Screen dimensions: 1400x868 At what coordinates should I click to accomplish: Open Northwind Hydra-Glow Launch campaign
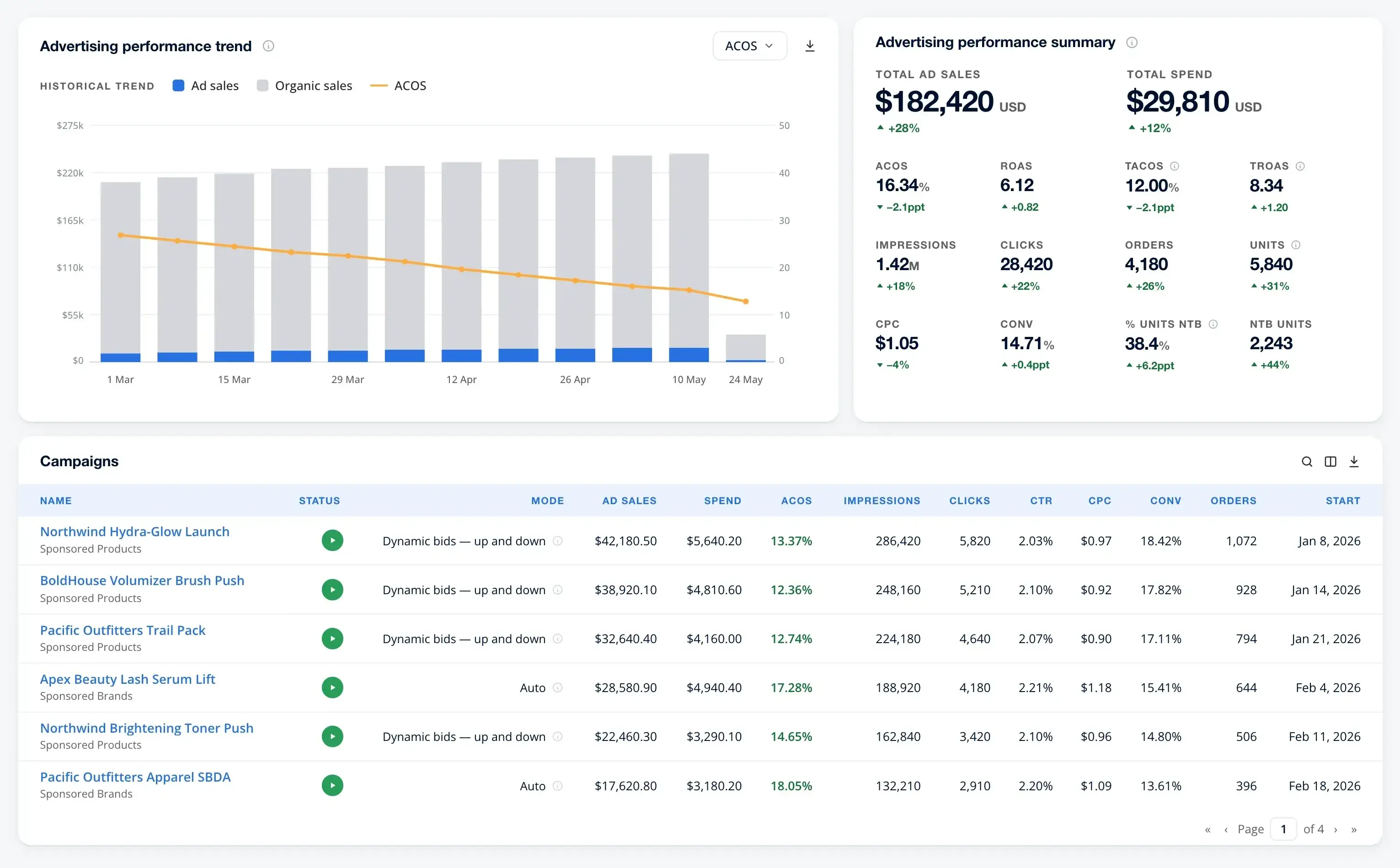134,532
